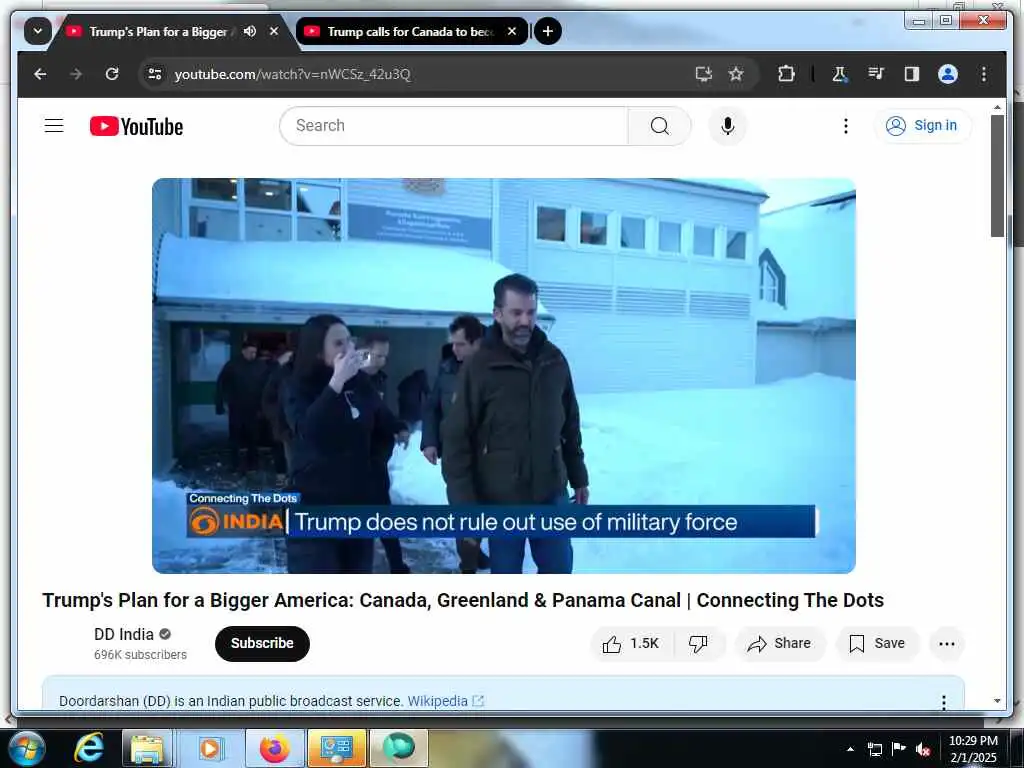Bookmark this page with star icon
This screenshot has width=1024, height=768.
(x=736, y=74)
